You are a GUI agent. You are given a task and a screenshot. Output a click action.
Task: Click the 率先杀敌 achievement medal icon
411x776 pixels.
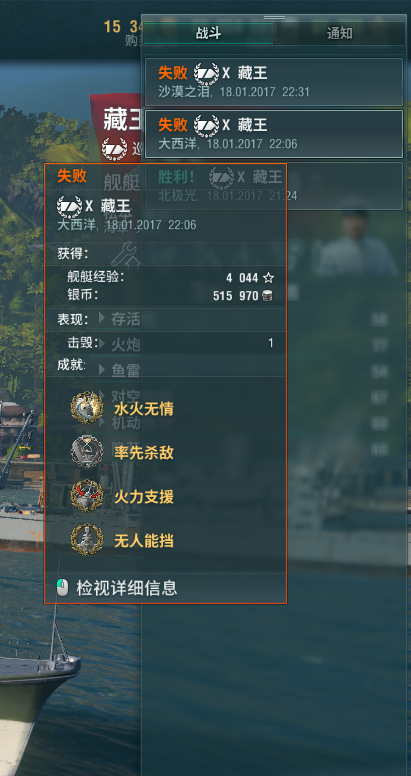[87, 452]
